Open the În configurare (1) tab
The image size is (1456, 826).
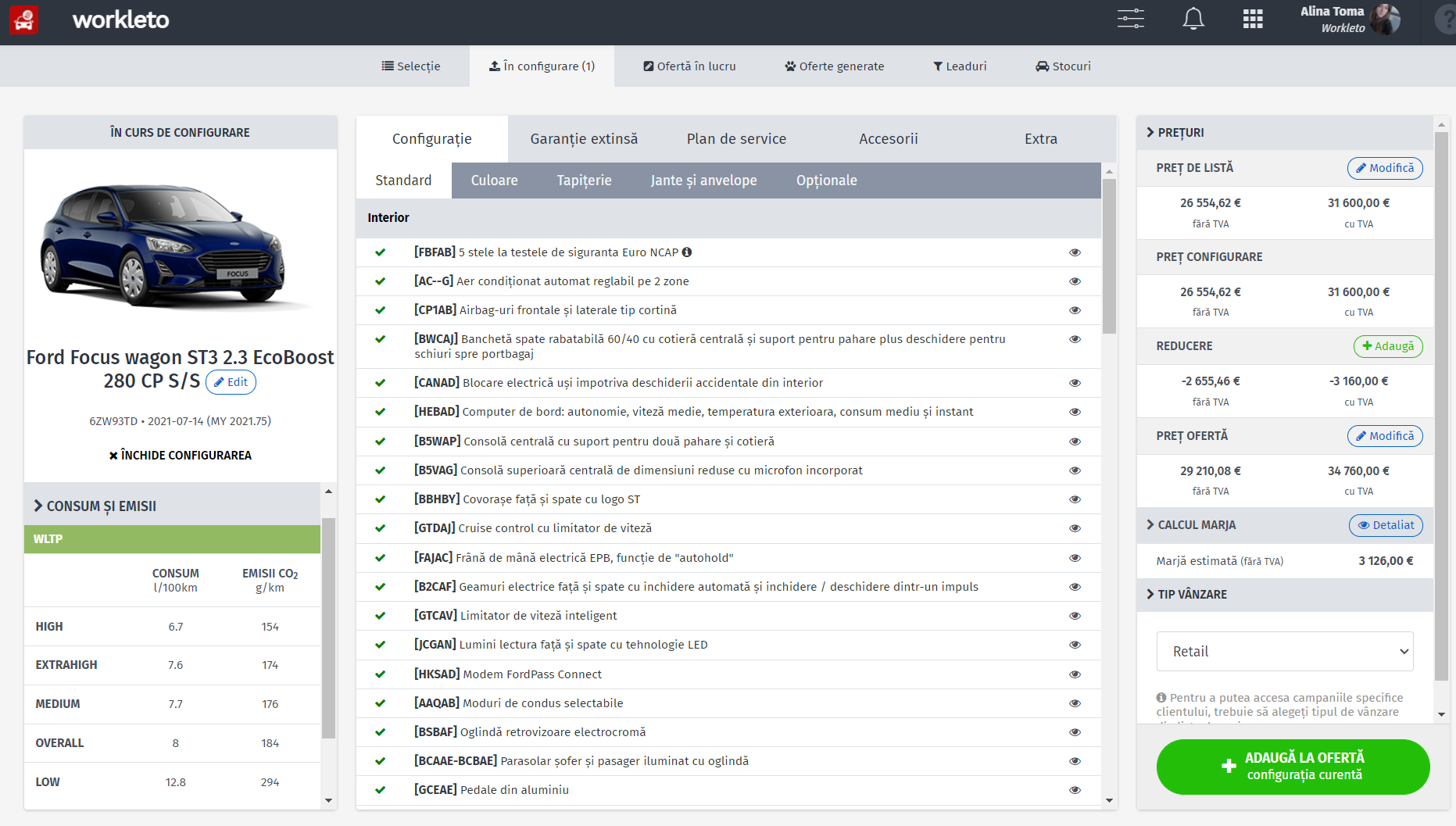[542, 66]
